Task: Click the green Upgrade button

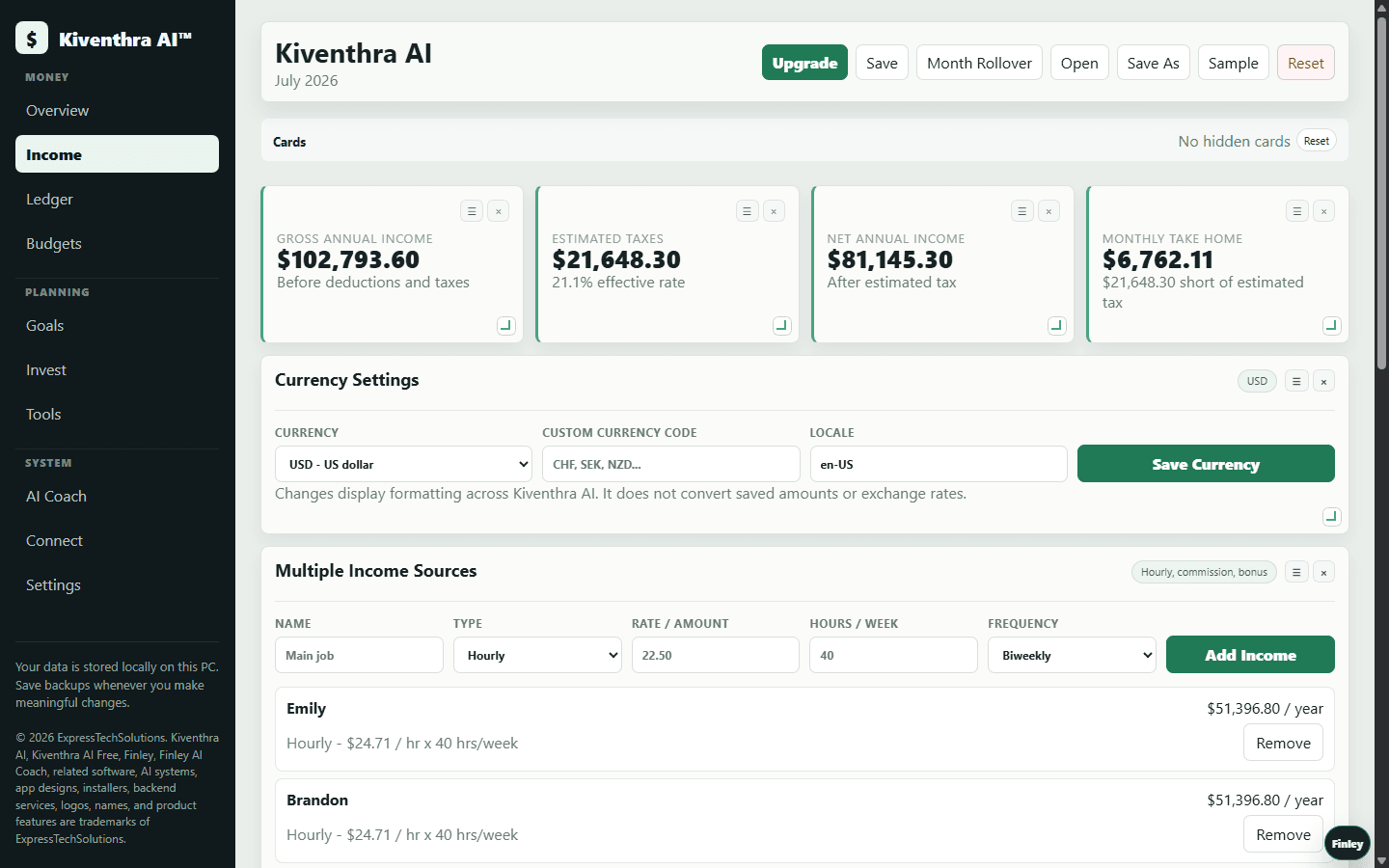Action: (x=804, y=63)
